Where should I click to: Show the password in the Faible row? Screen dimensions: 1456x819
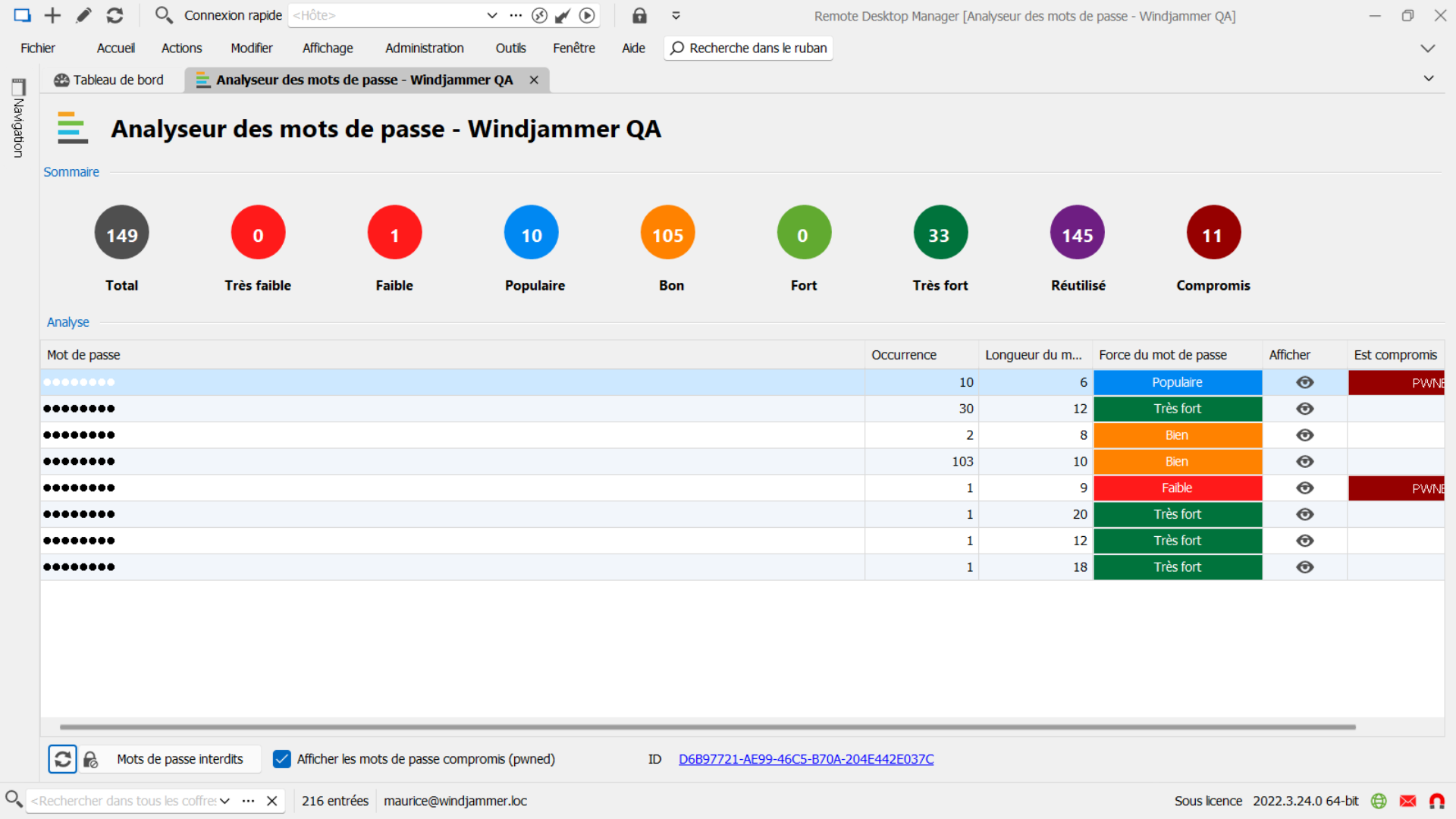coord(1304,488)
